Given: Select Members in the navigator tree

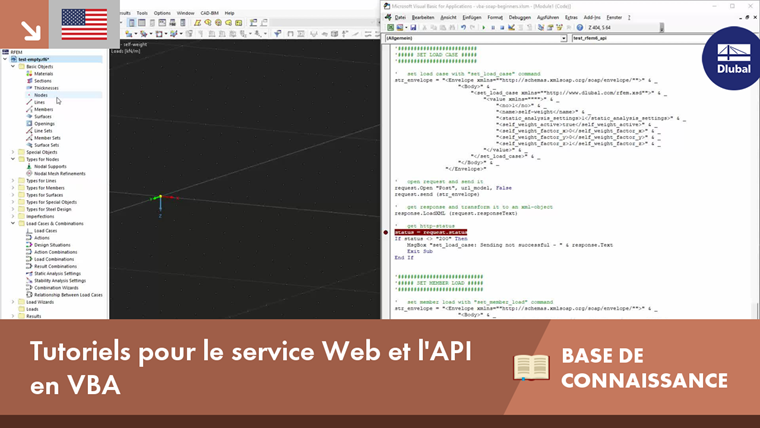Looking at the screenshot, I should [x=43, y=110].
